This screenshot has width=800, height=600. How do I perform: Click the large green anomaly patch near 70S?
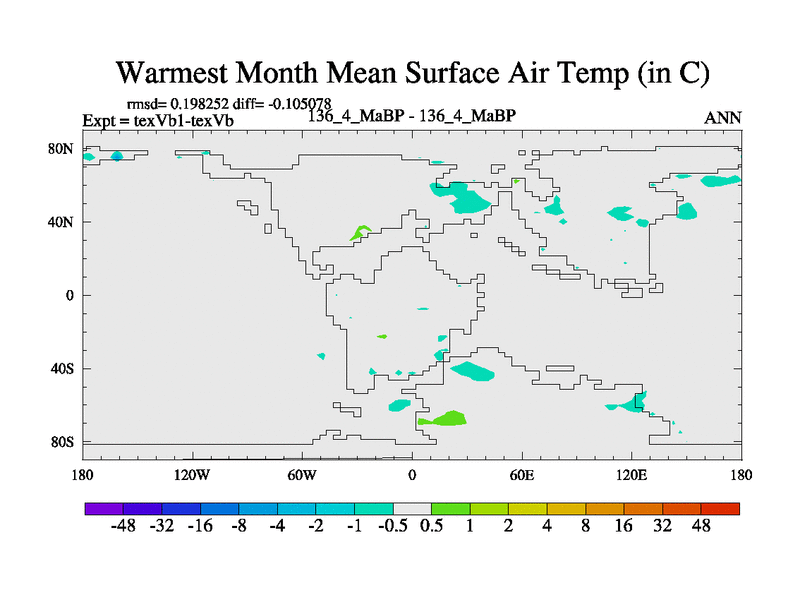click(445, 418)
